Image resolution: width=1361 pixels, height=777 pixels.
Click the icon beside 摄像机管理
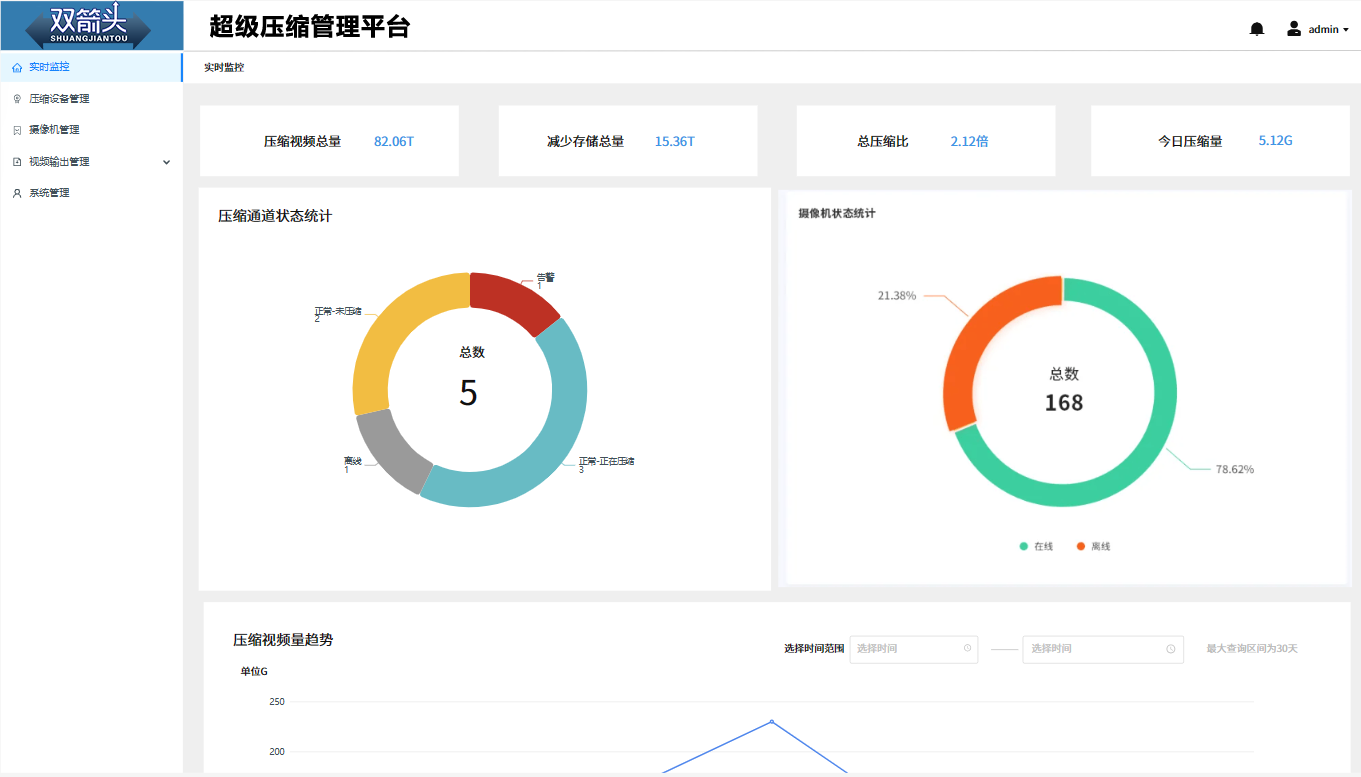[16, 130]
